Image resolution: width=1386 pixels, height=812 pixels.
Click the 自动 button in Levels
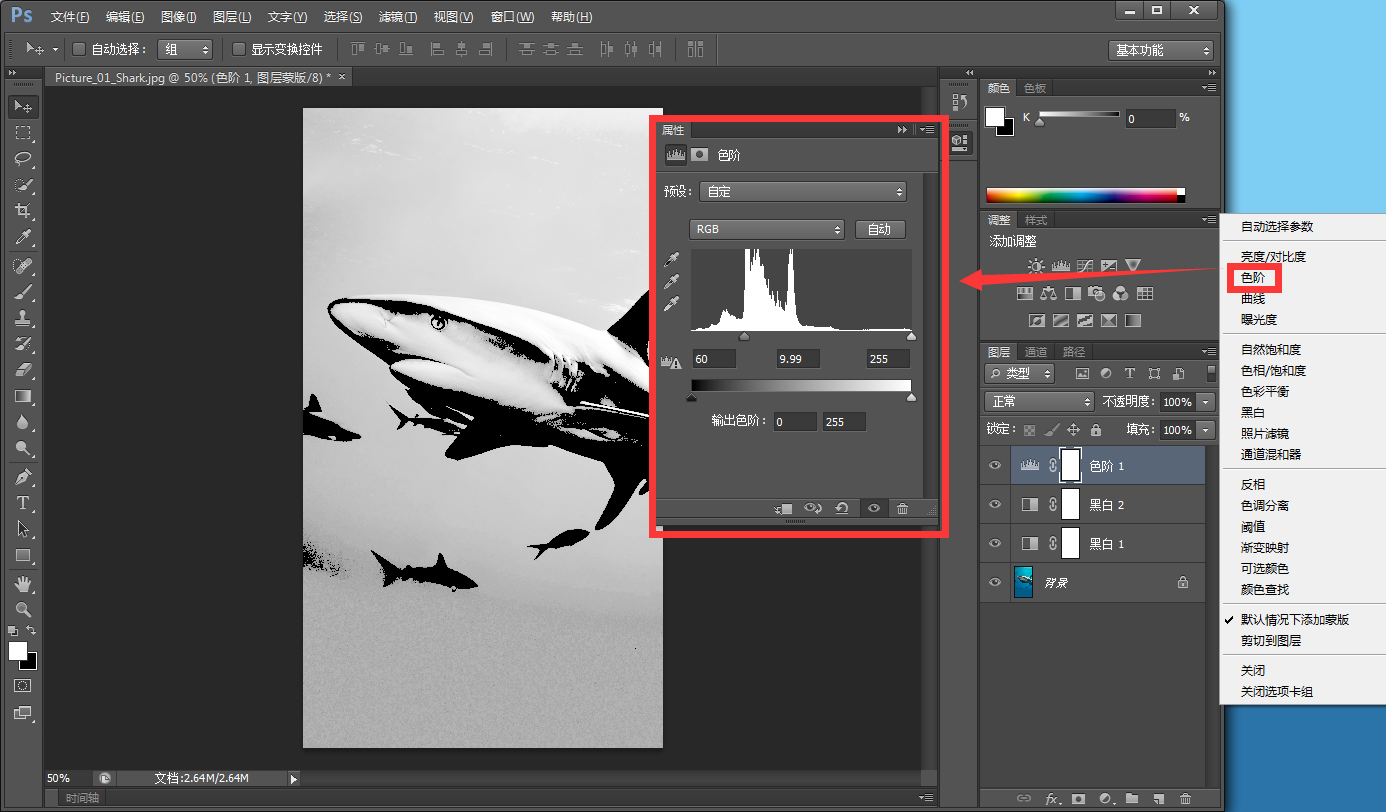click(879, 229)
